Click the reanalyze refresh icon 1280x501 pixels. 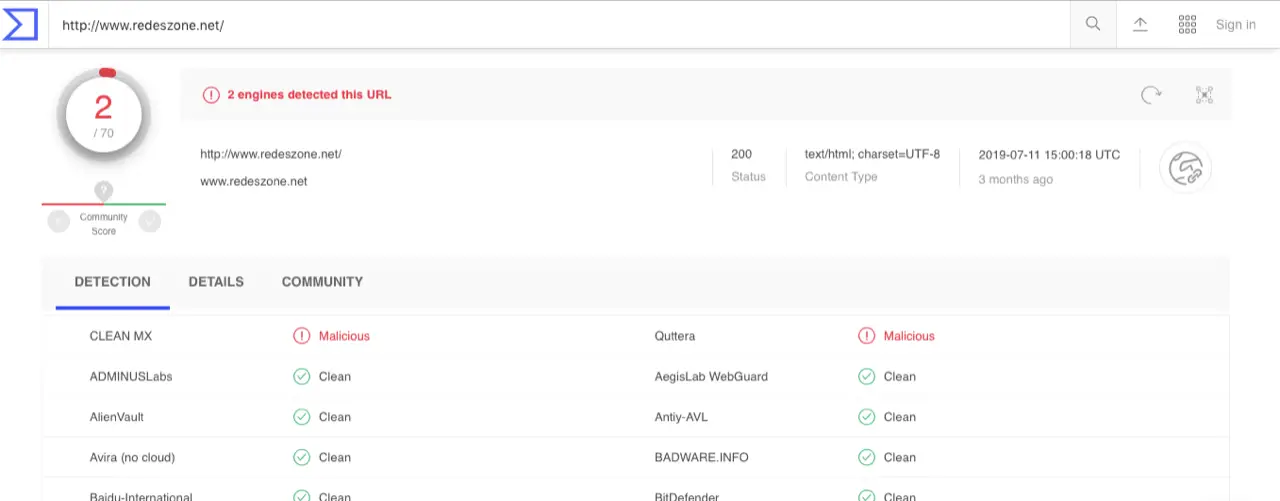click(x=1152, y=95)
